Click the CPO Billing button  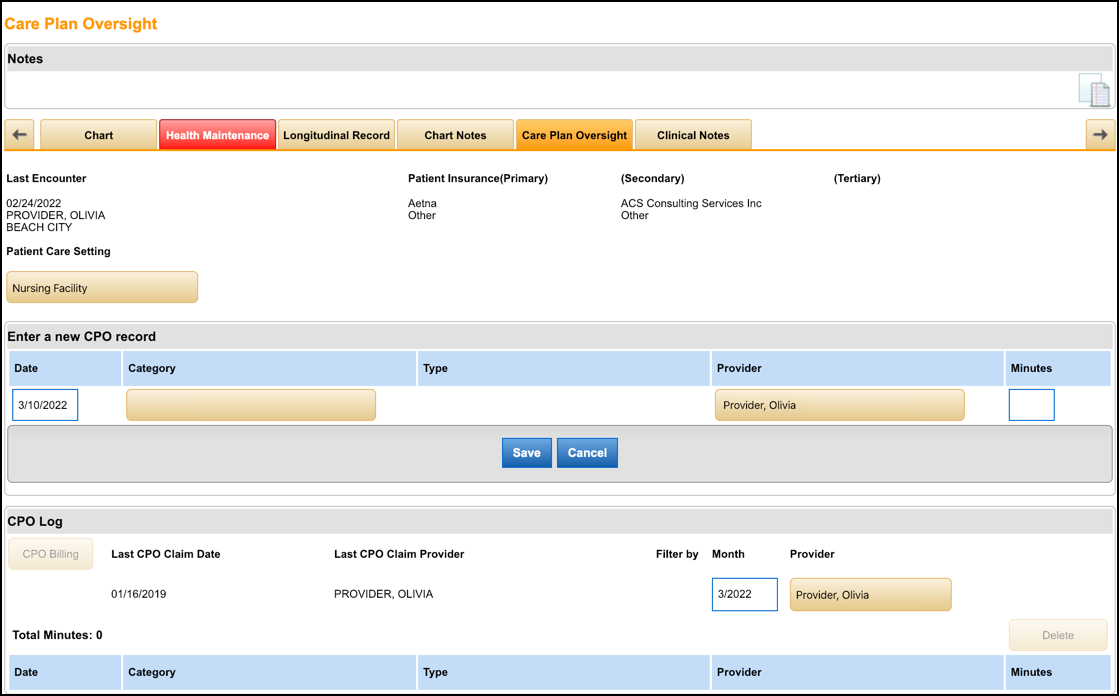(x=50, y=554)
